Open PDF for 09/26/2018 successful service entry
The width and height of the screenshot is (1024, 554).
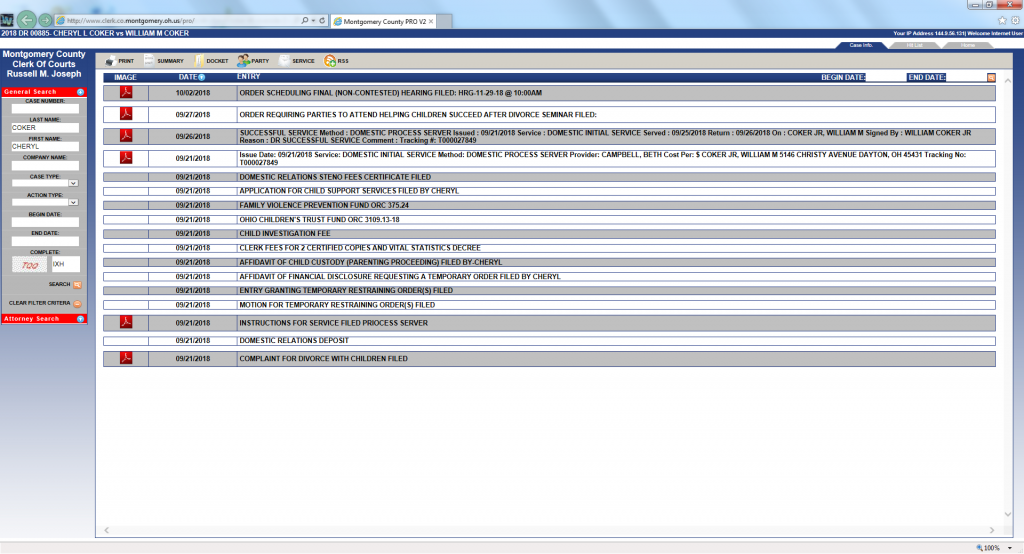pyautogui.click(x=126, y=136)
